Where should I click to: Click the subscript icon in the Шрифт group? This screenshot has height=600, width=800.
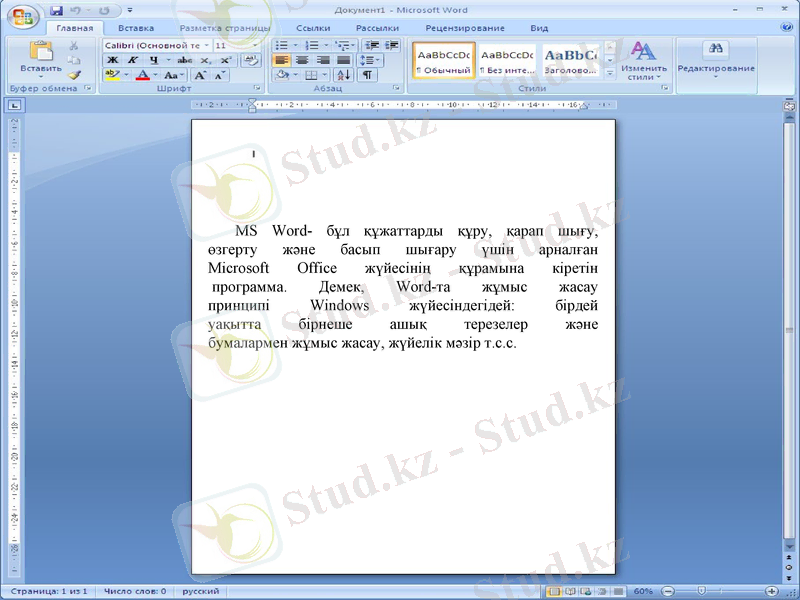204,60
